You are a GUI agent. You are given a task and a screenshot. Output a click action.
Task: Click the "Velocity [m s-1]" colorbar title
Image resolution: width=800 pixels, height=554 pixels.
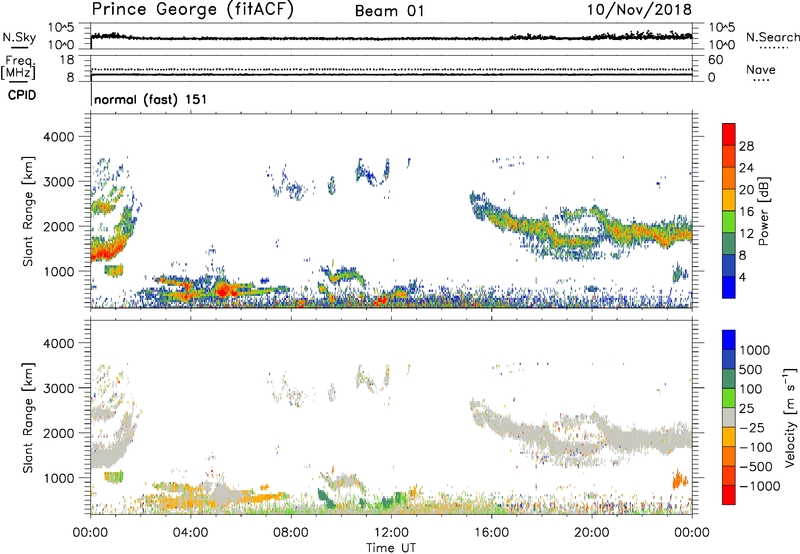click(x=790, y=417)
